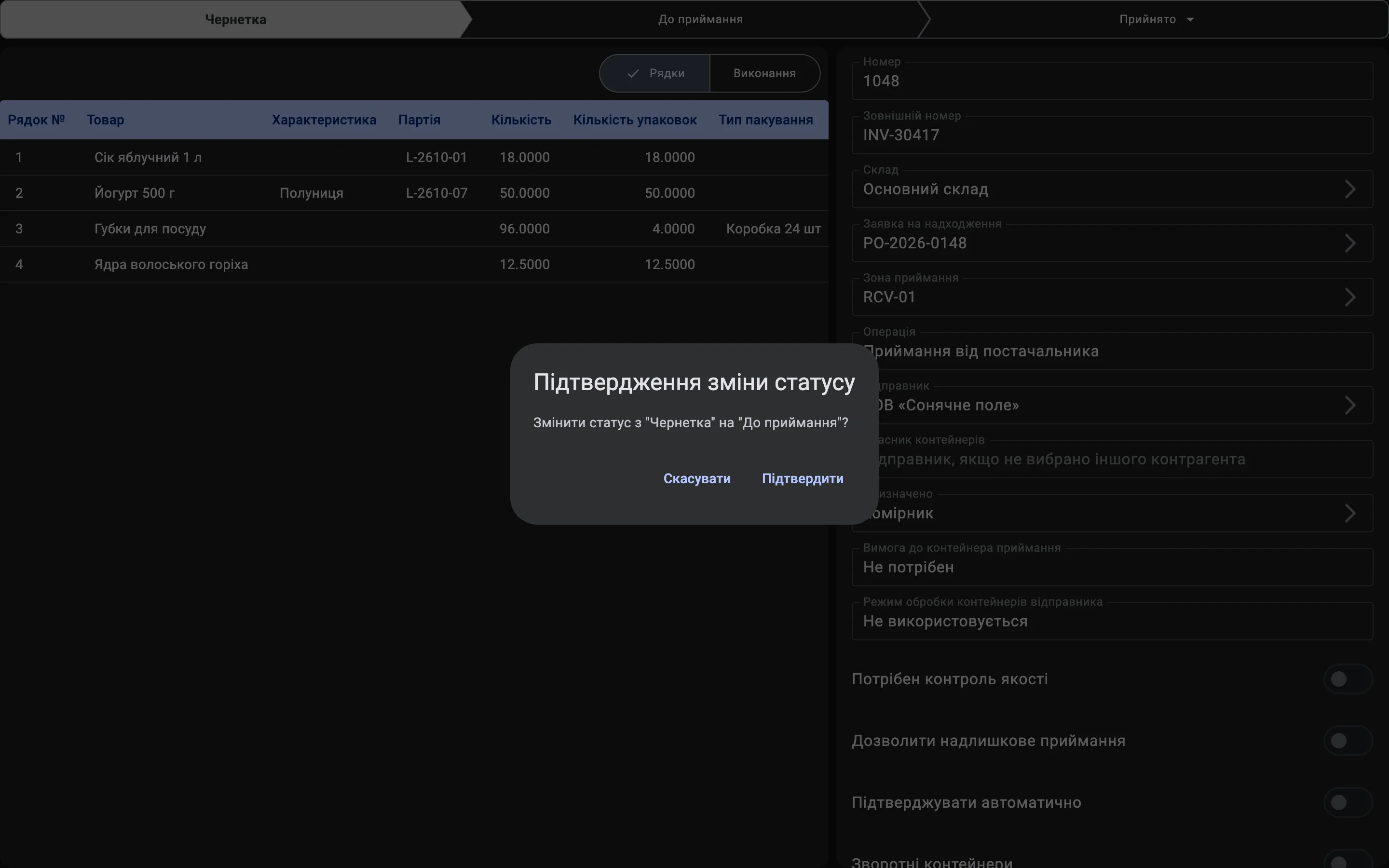
Task: Click the checkmark icon in Рядки
Action: click(633, 73)
